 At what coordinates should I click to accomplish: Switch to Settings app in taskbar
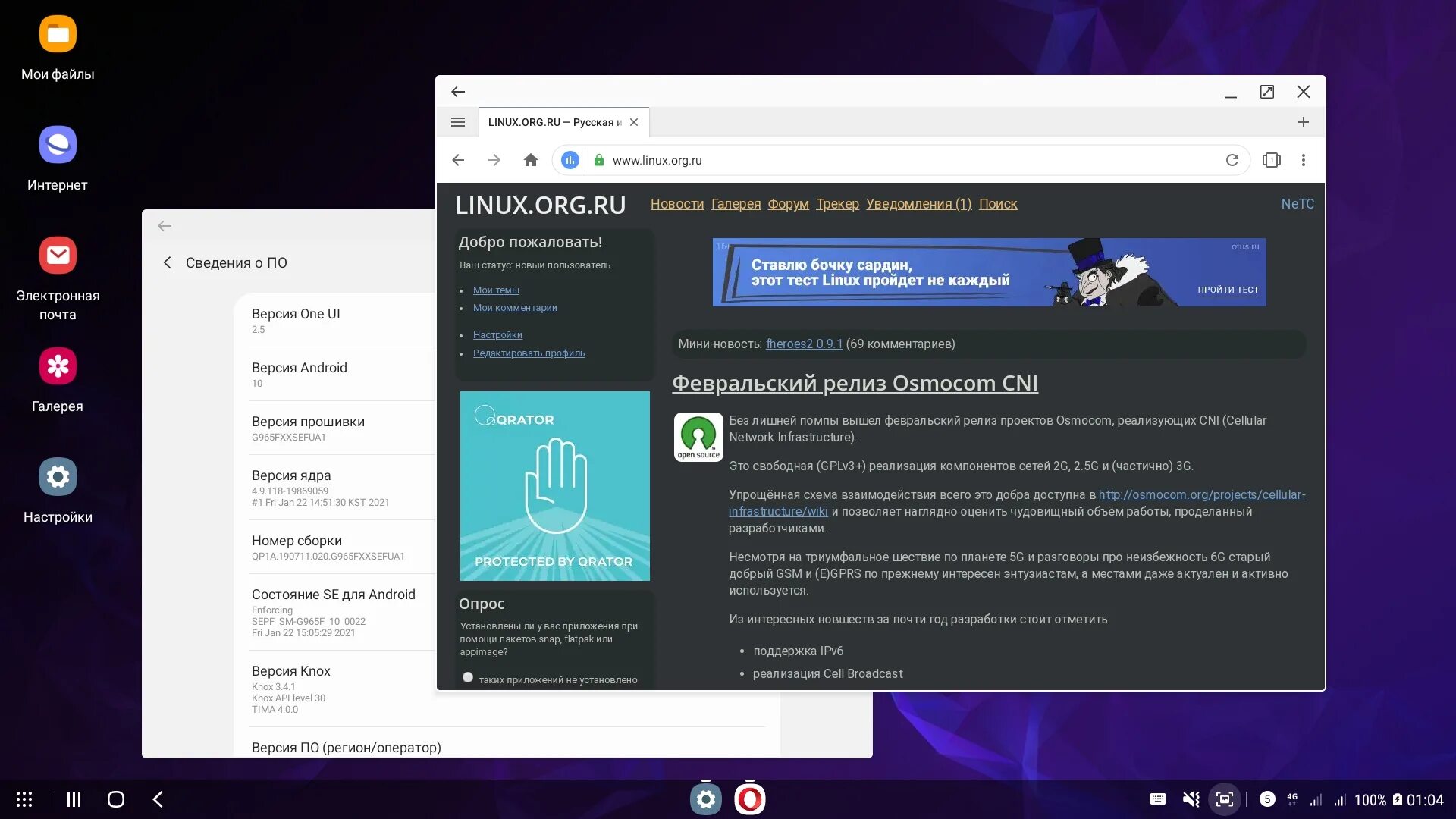coord(706,799)
